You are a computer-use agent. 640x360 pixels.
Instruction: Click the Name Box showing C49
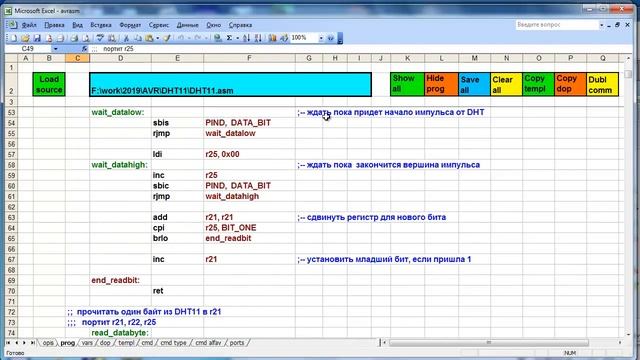point(29,49)
